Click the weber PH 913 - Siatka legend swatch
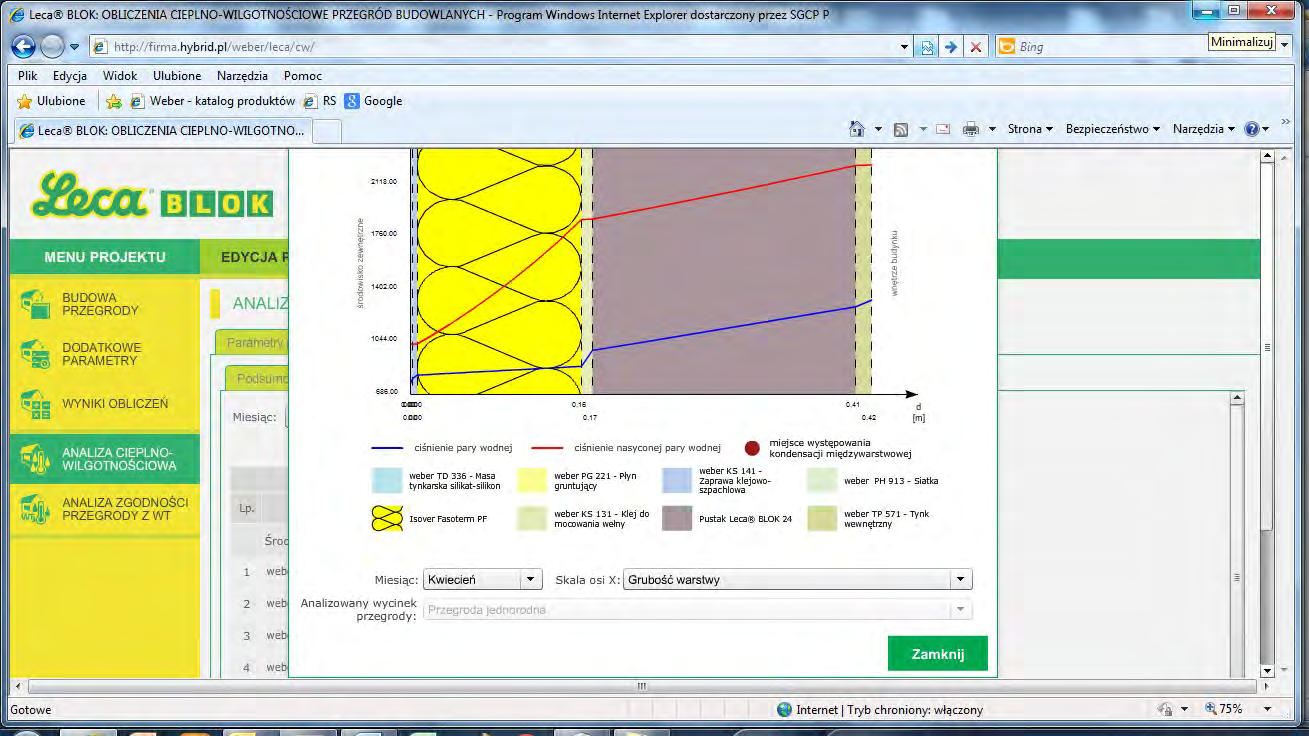The image size is (1309, 736). coord(822,481)
